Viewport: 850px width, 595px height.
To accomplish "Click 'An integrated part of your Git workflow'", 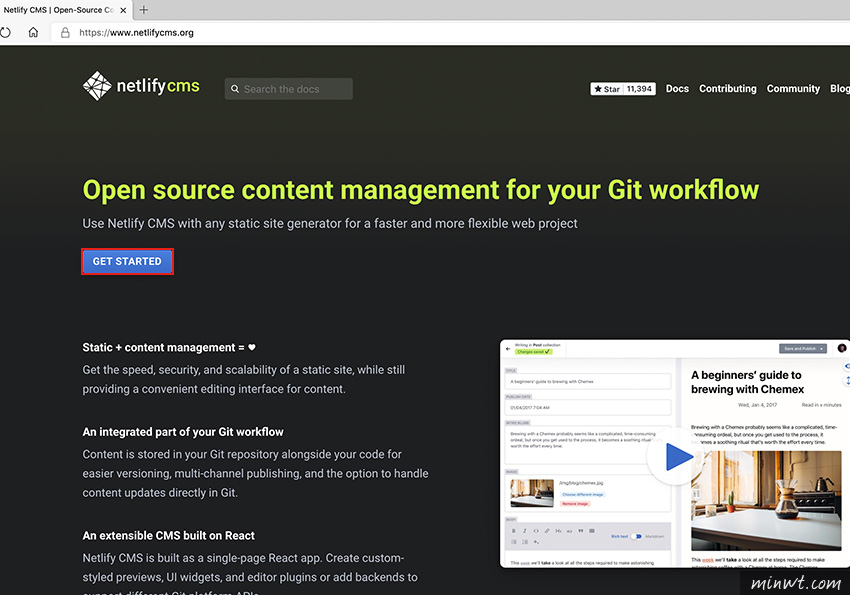I will pyautogui.click(x=183, y=432).
